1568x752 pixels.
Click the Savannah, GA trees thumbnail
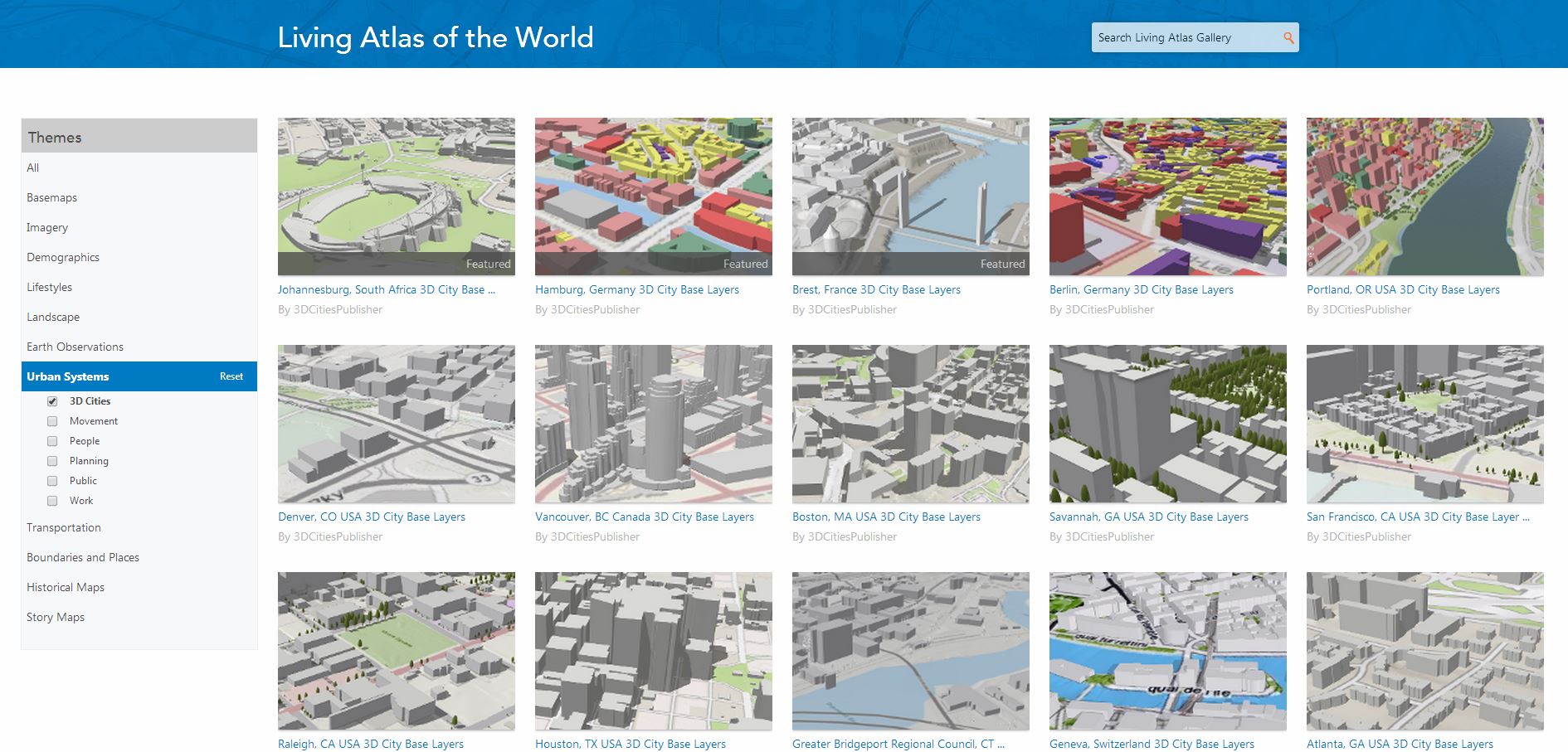pyautogui.click(x=1168, y=424)
